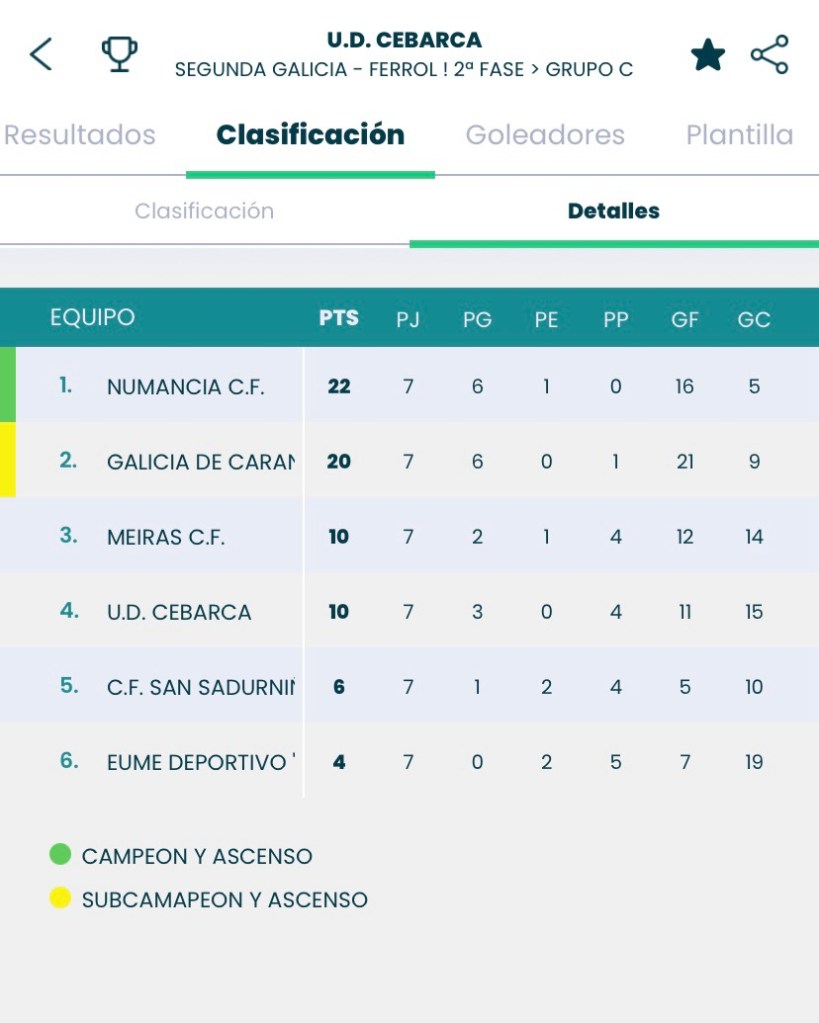
Task: Open the Plantilla tab
Action: pyautogui.click(x=739, y=135)
